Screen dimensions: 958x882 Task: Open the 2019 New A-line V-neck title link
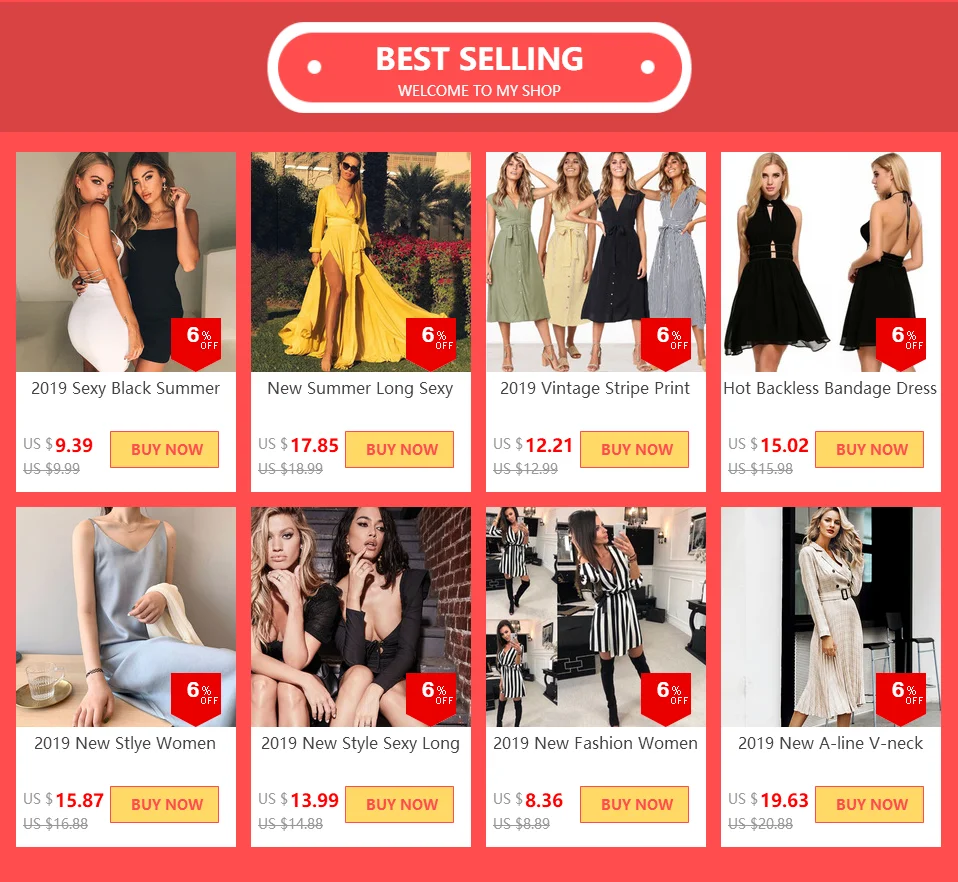(x=830, y=743)
